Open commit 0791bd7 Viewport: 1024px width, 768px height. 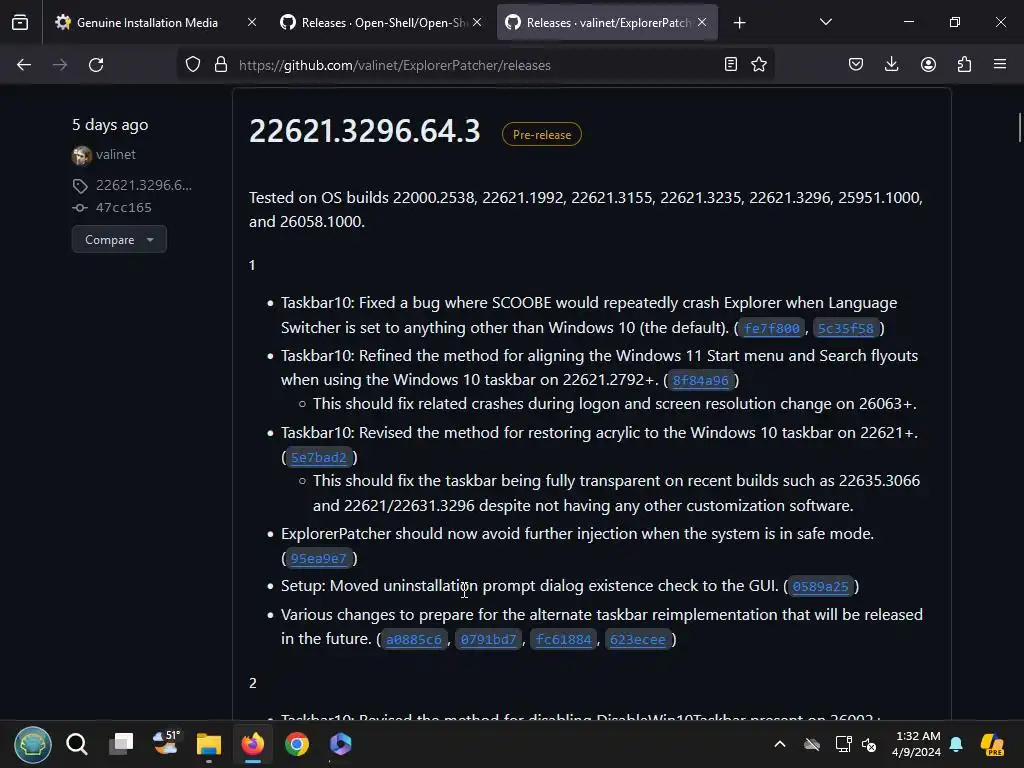click(x=488, y=639)
